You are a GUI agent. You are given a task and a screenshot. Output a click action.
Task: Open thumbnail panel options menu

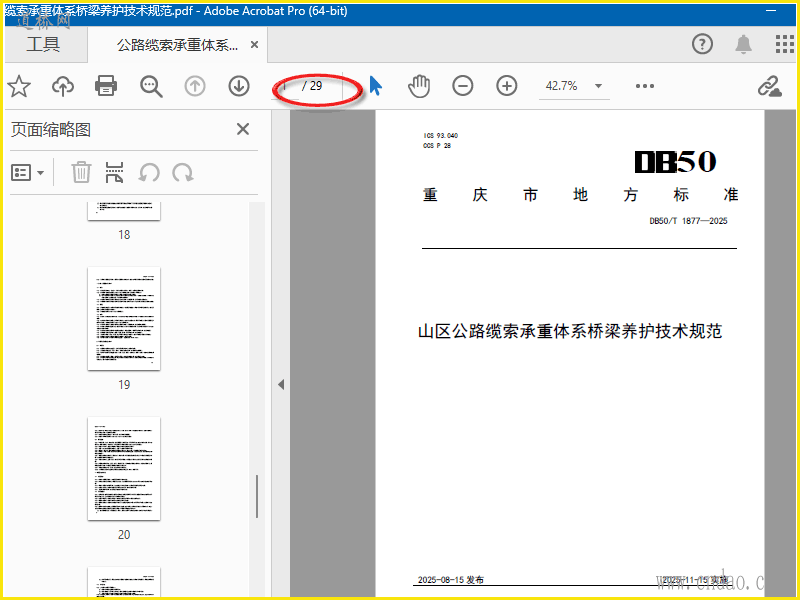28,173
